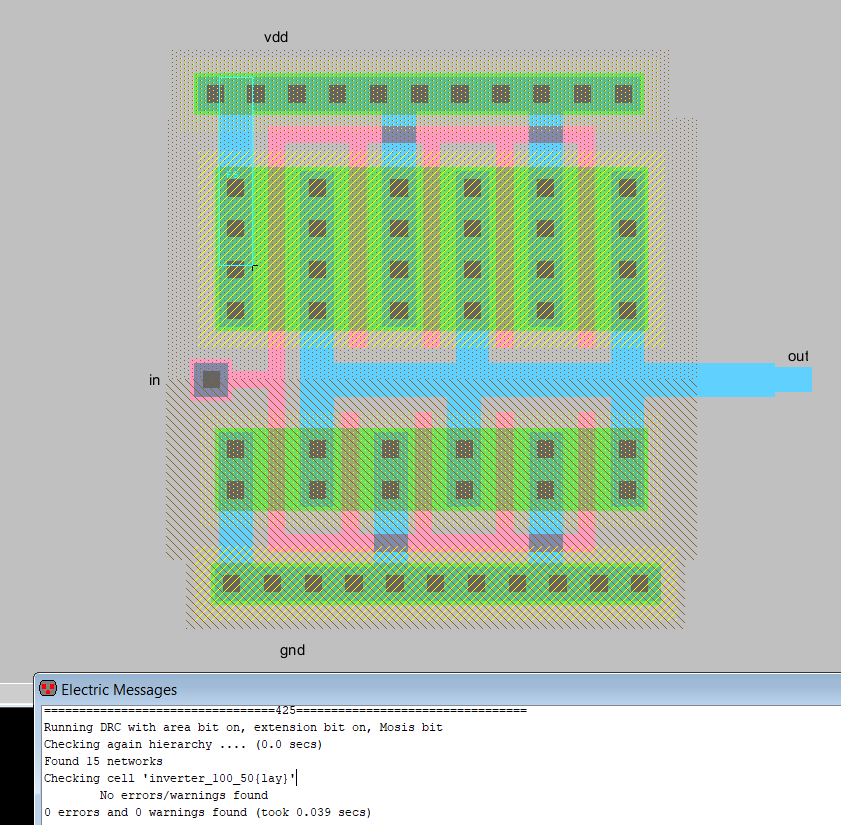
Task: Click the 425 separator line in messages
Action: click(284, 710)
